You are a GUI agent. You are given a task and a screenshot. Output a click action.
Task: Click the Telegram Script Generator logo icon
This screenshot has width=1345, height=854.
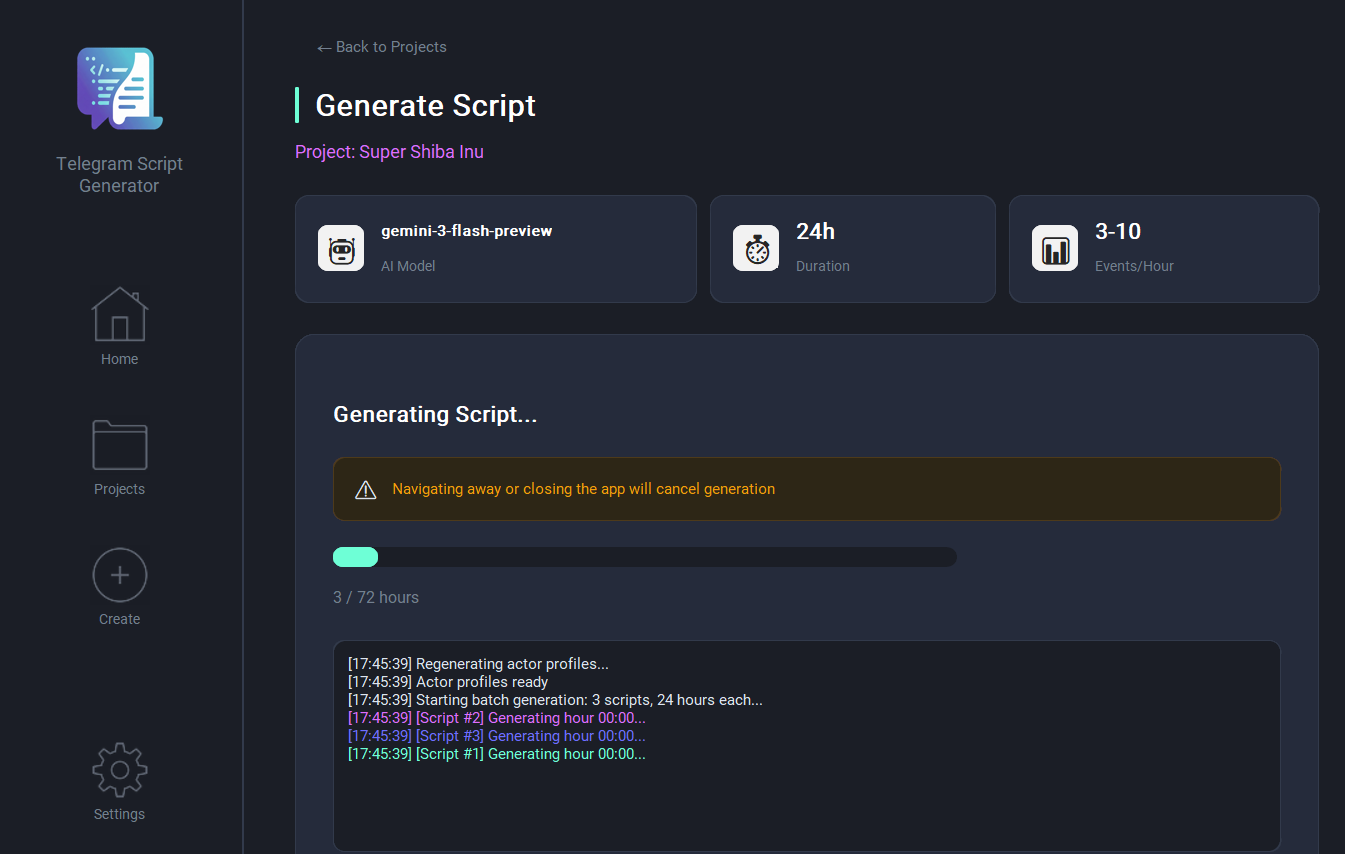coord(119,88)
